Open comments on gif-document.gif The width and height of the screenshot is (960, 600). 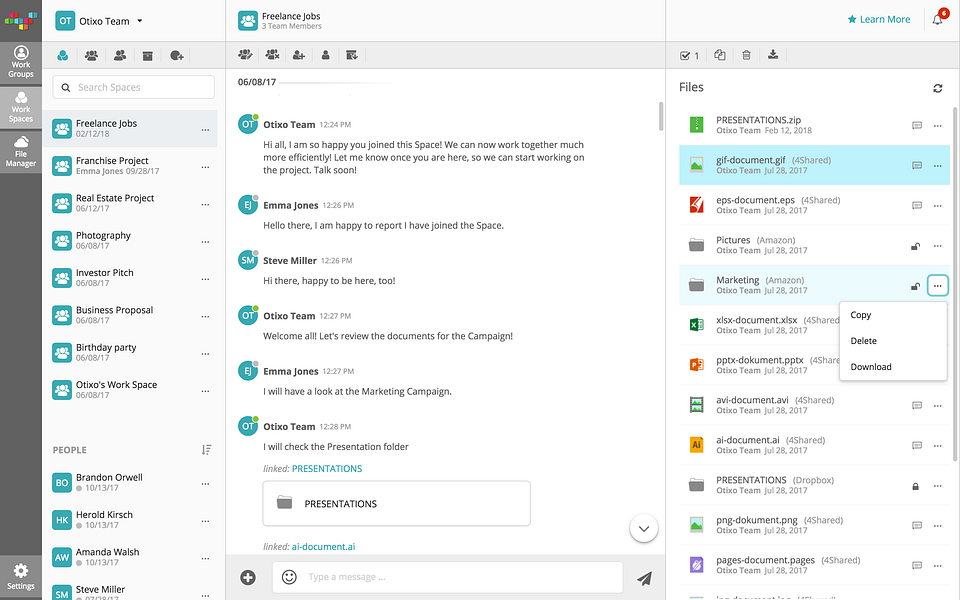tap(917, 165)
